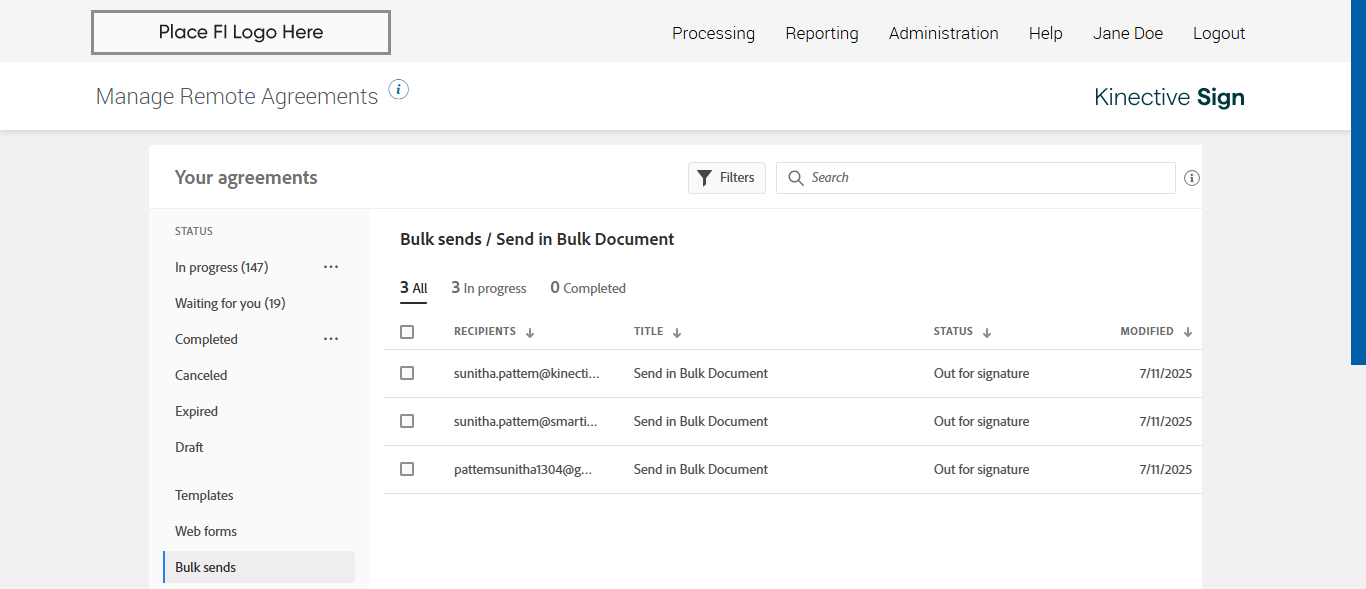Open the Completed ellipsis menu
The height and width of the screenshot is (589, 1366).
331,339
